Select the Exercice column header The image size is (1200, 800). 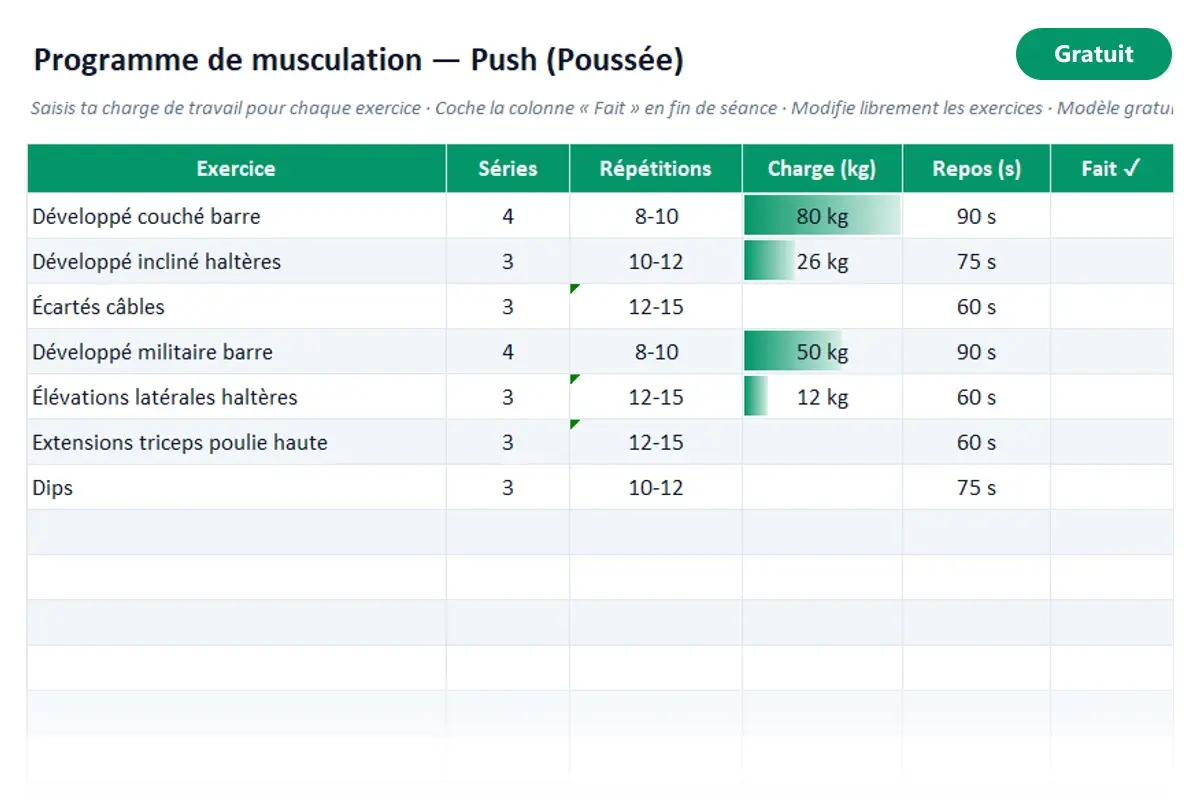(236, 169)
